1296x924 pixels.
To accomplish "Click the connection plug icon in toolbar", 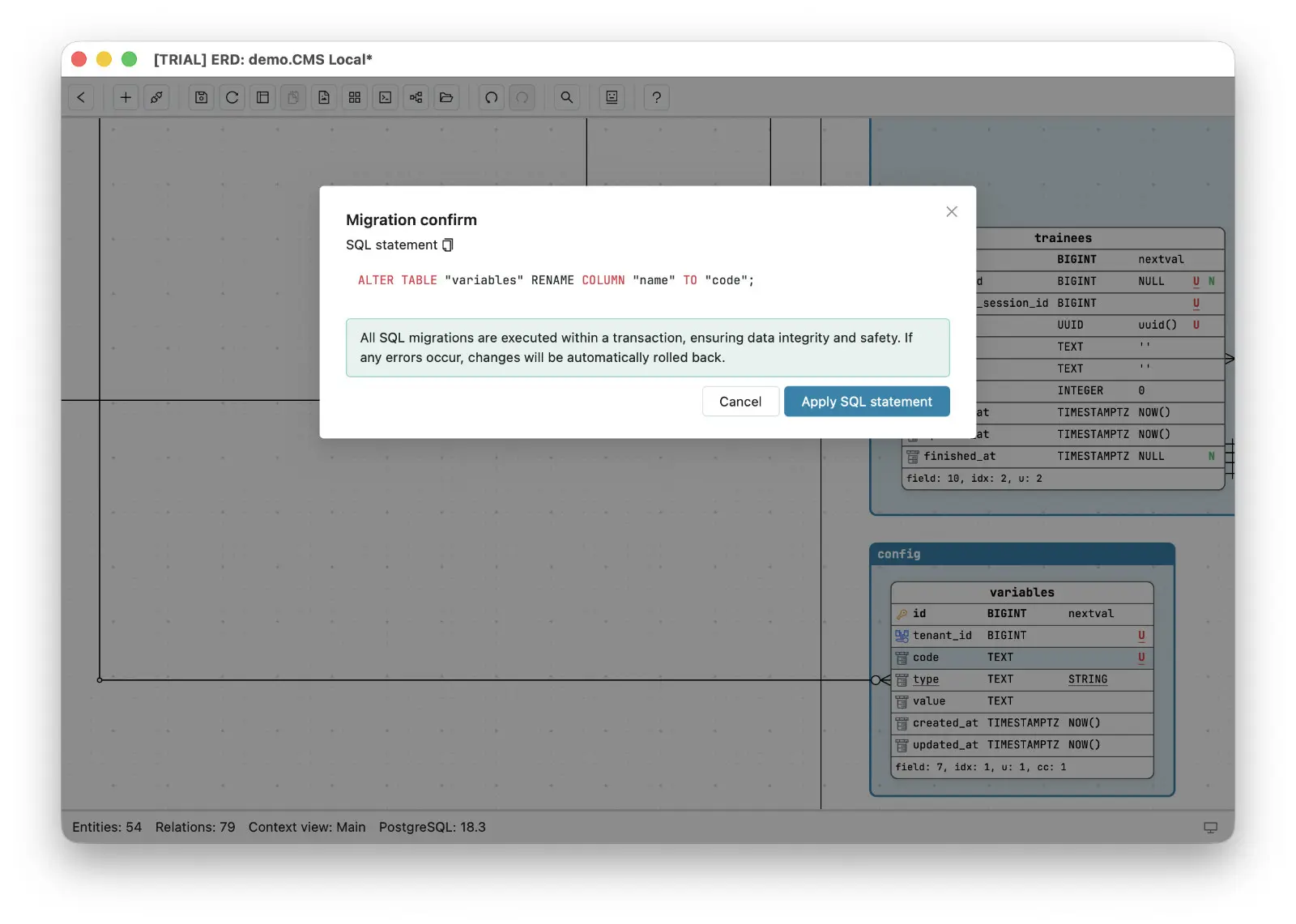I will tap(156, 97).
